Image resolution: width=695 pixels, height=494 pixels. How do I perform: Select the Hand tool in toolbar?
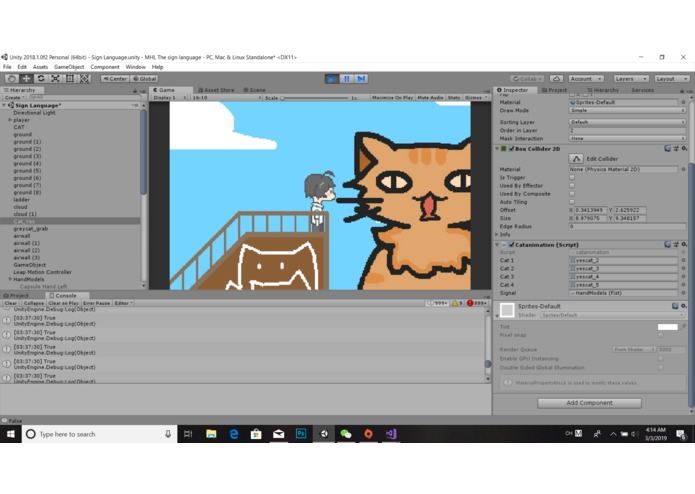[12, 79]
